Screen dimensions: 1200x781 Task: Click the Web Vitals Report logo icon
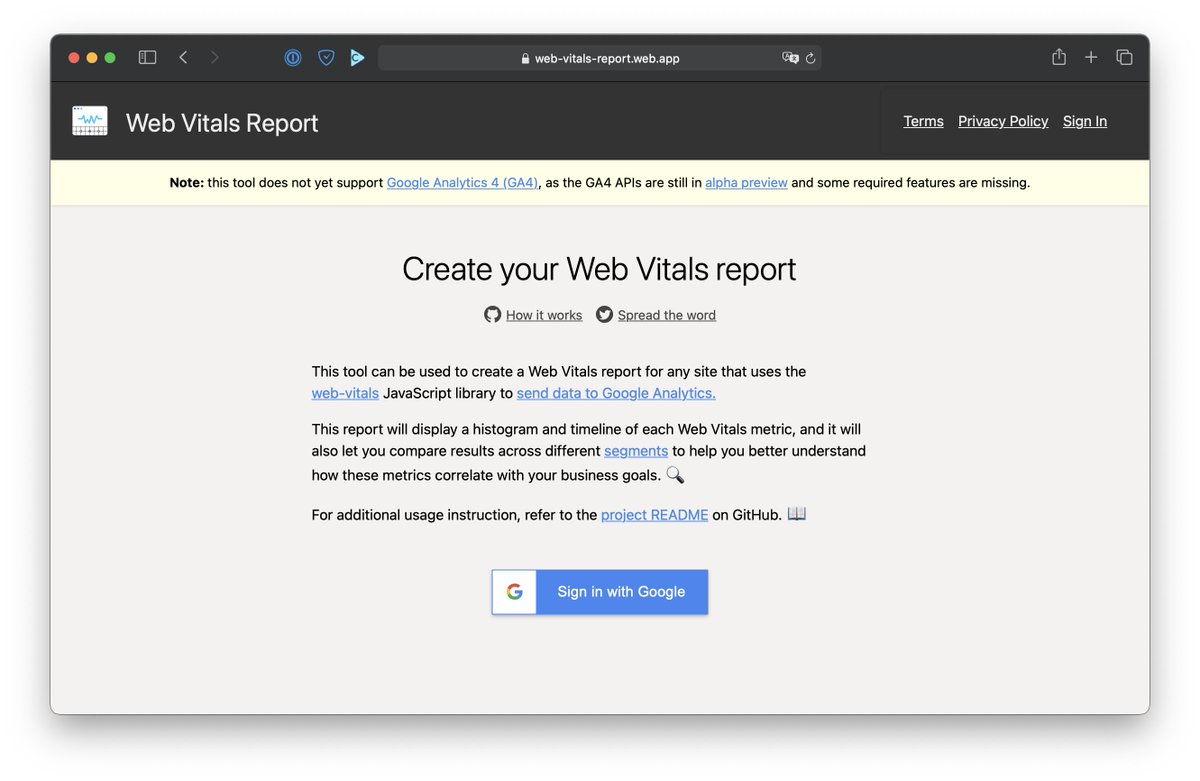(90, 121)
